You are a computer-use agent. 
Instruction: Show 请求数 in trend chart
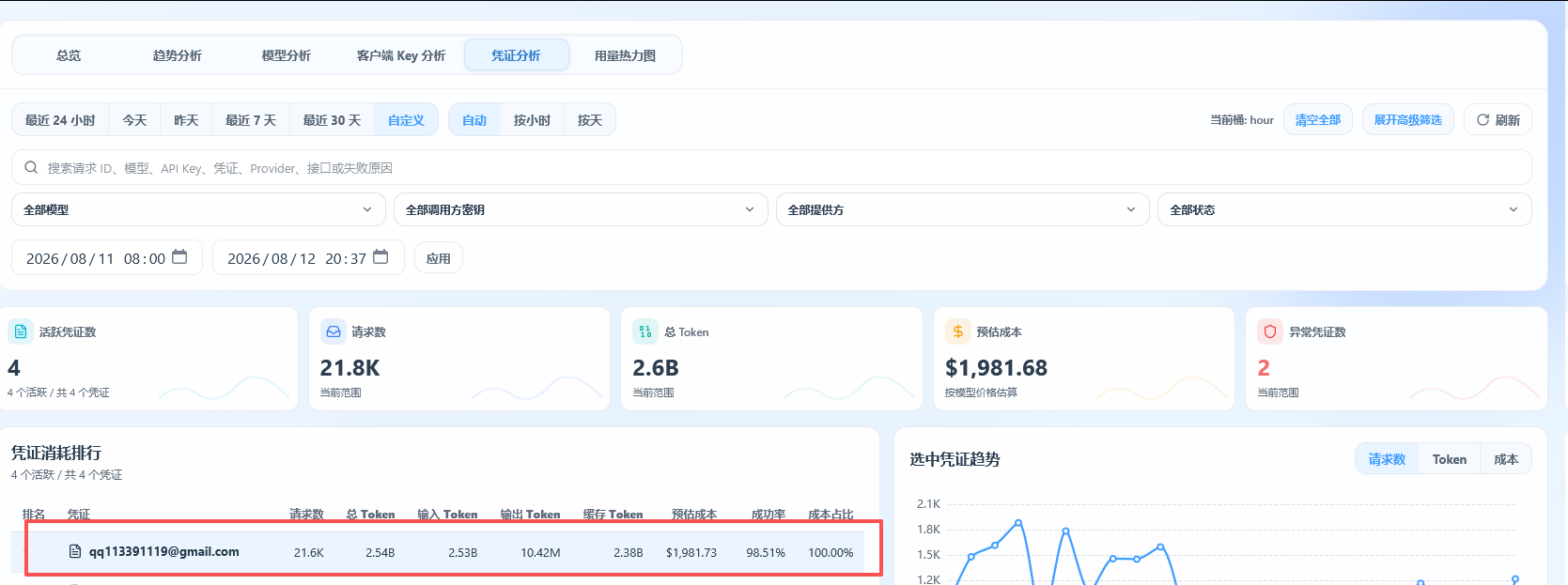1387,459
